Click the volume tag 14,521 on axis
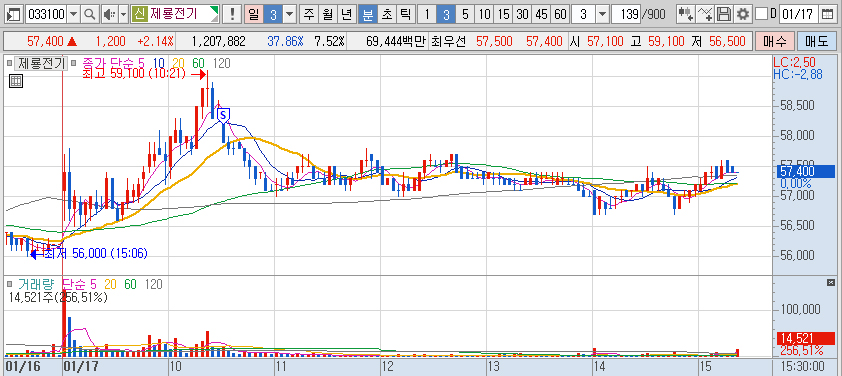Image resolution: width=842 pixels, height=376 pixels. [805, 339]
